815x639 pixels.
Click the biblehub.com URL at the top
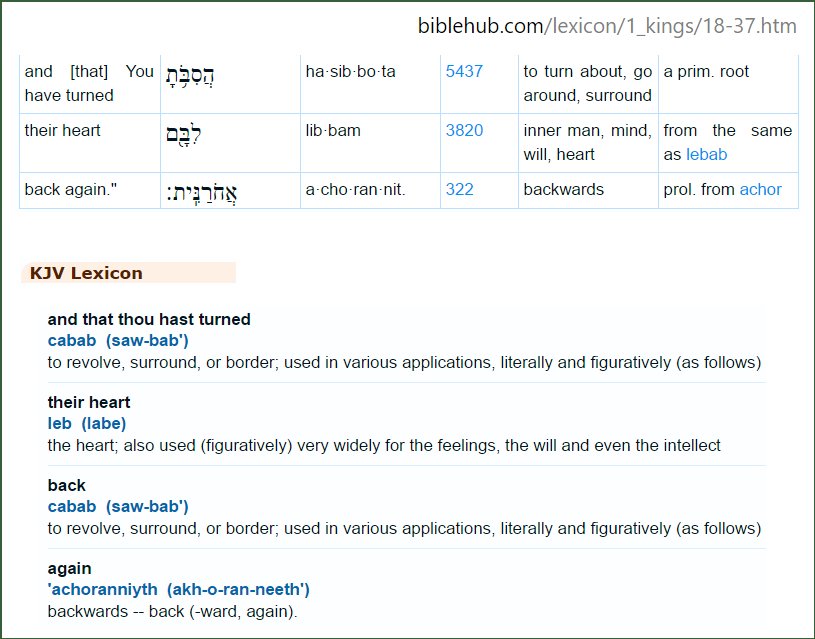pyautogui.click(x=607, y=26)
